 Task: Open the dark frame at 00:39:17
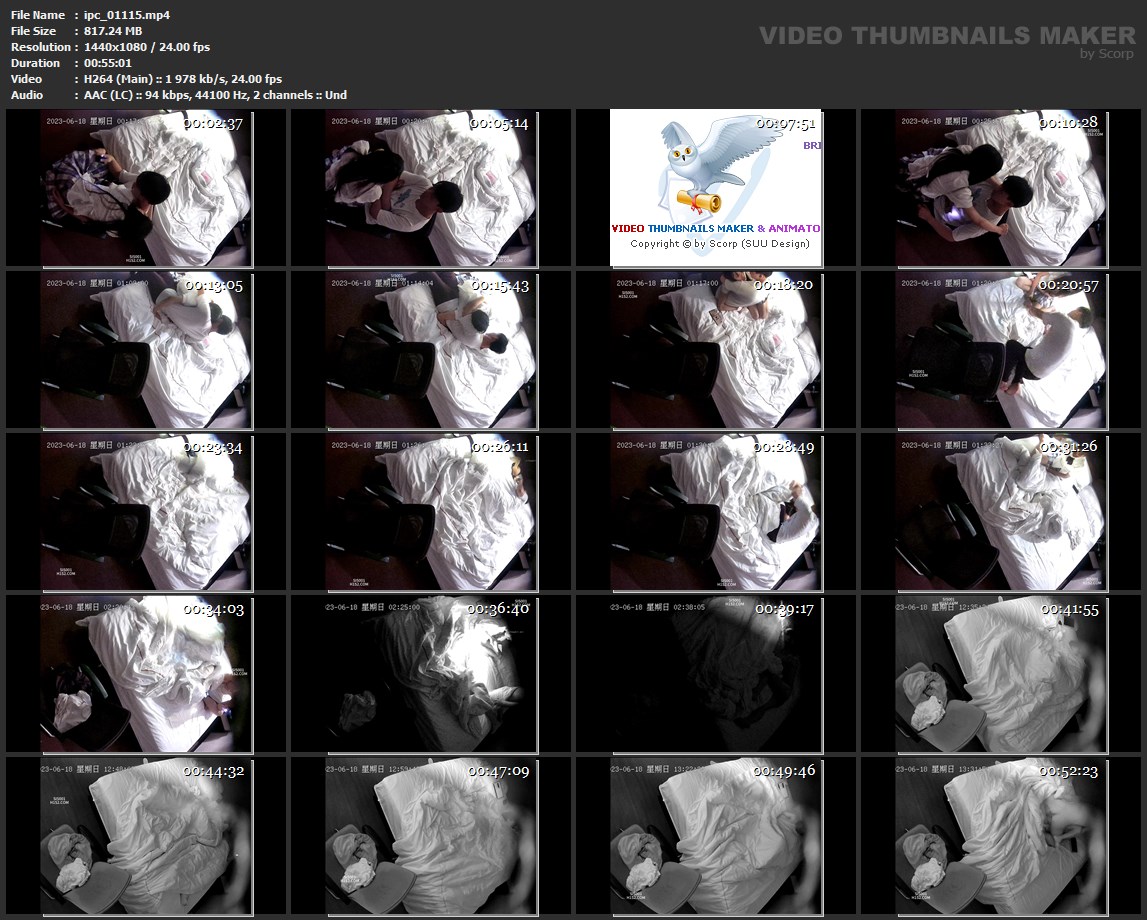click(716, 674)
